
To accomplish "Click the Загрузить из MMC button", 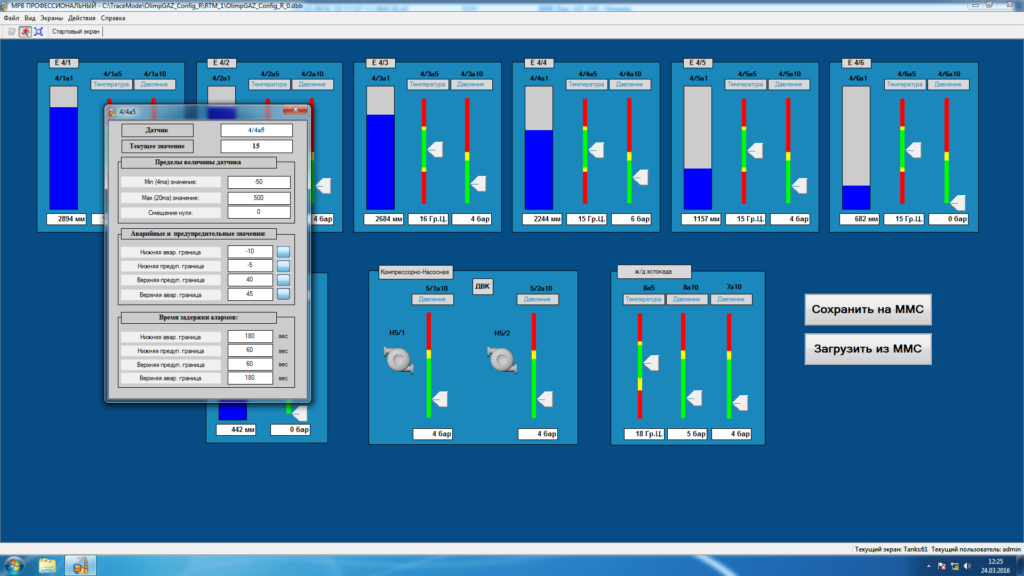I will (x=869, y=349).
